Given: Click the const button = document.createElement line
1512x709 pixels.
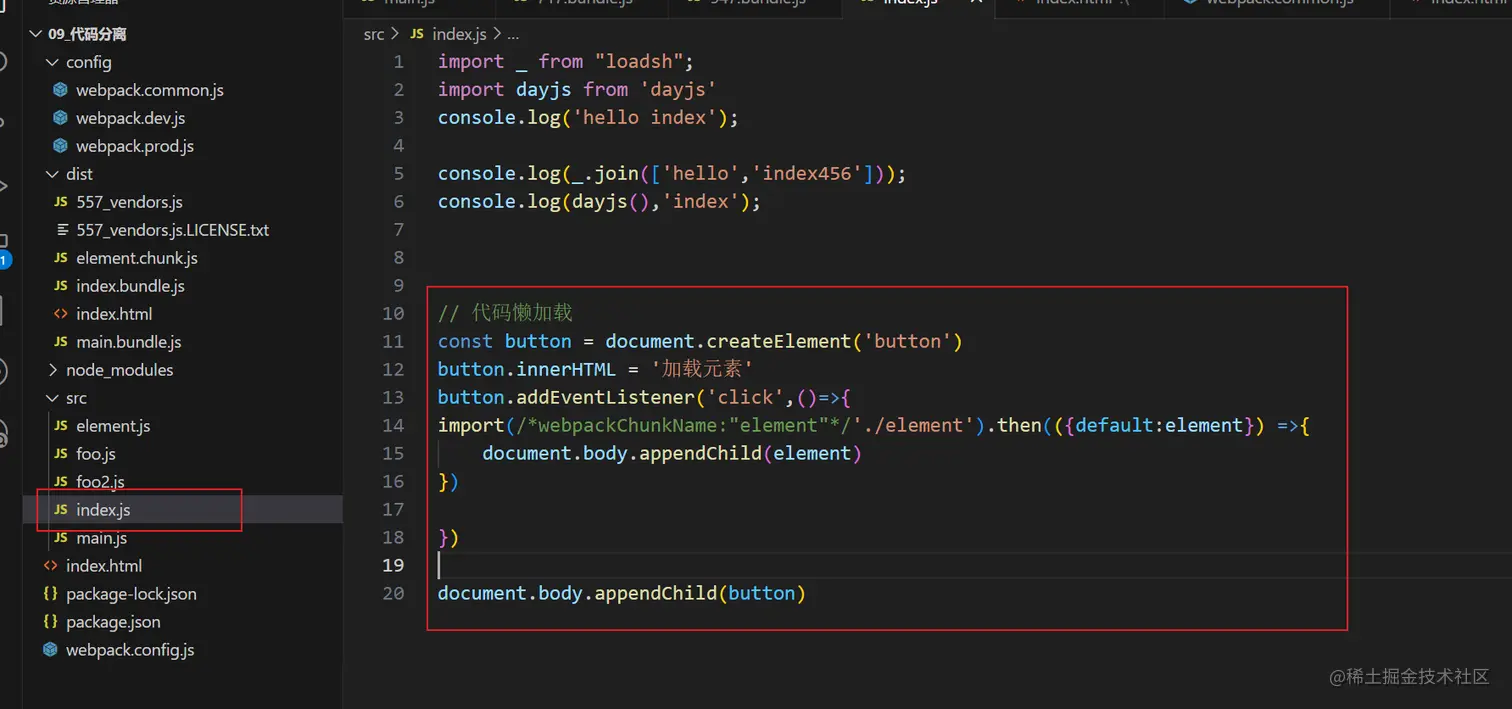Looking at the screenshot, I should [700, 342].
